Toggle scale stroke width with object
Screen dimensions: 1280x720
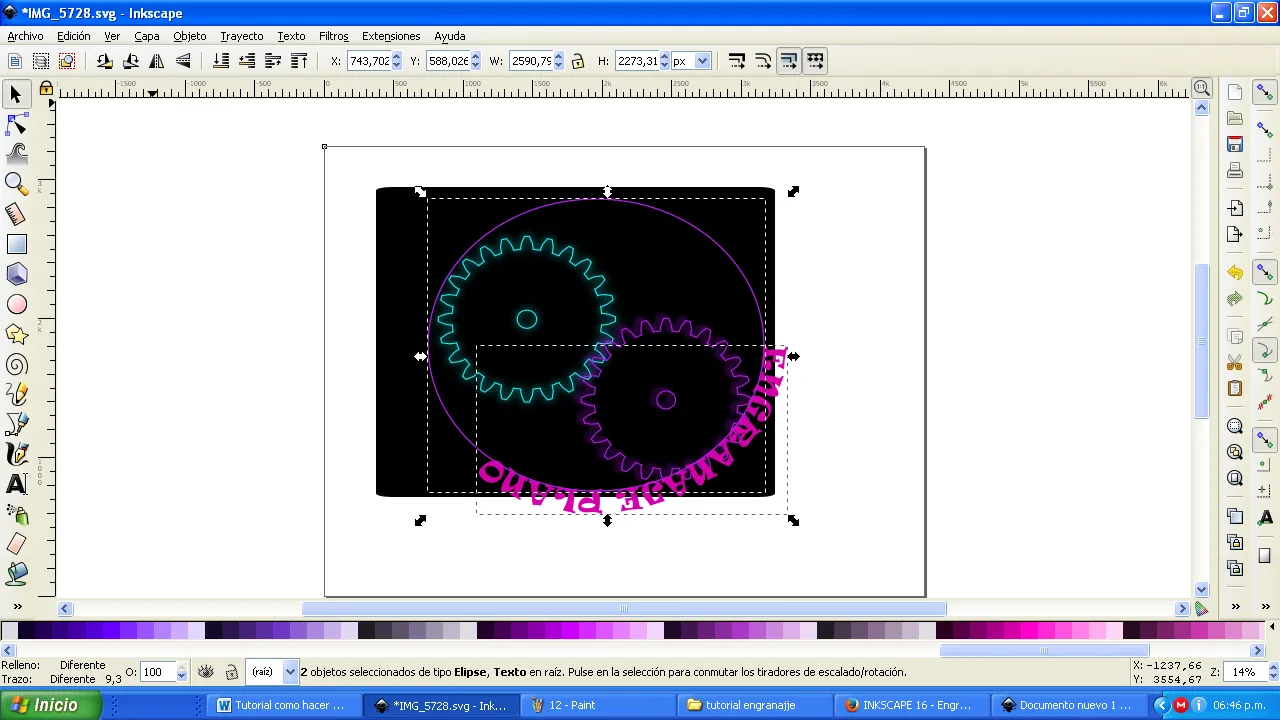click(737, 61)
